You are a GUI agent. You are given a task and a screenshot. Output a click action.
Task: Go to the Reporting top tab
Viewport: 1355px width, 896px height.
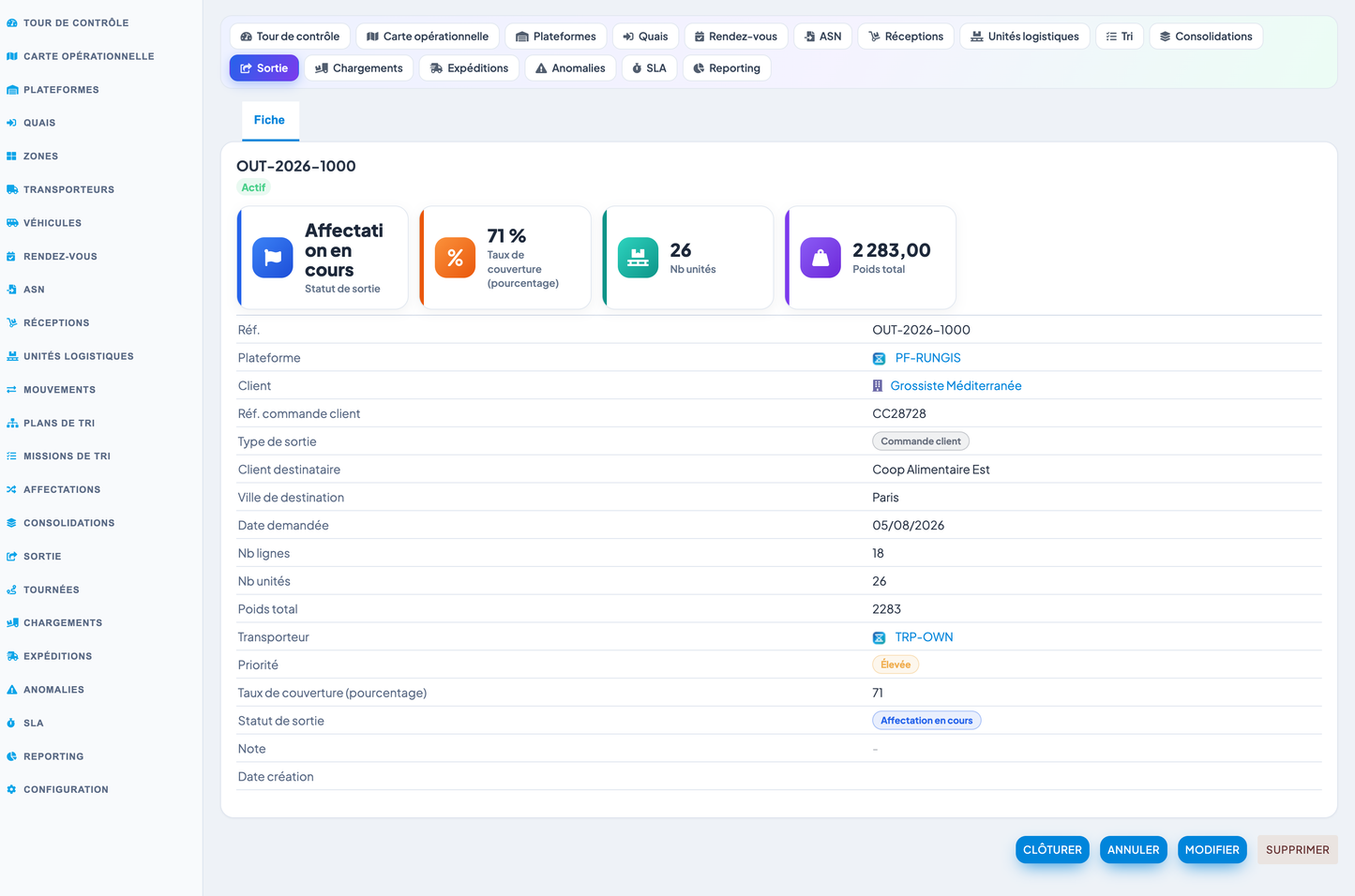(727, 68)
